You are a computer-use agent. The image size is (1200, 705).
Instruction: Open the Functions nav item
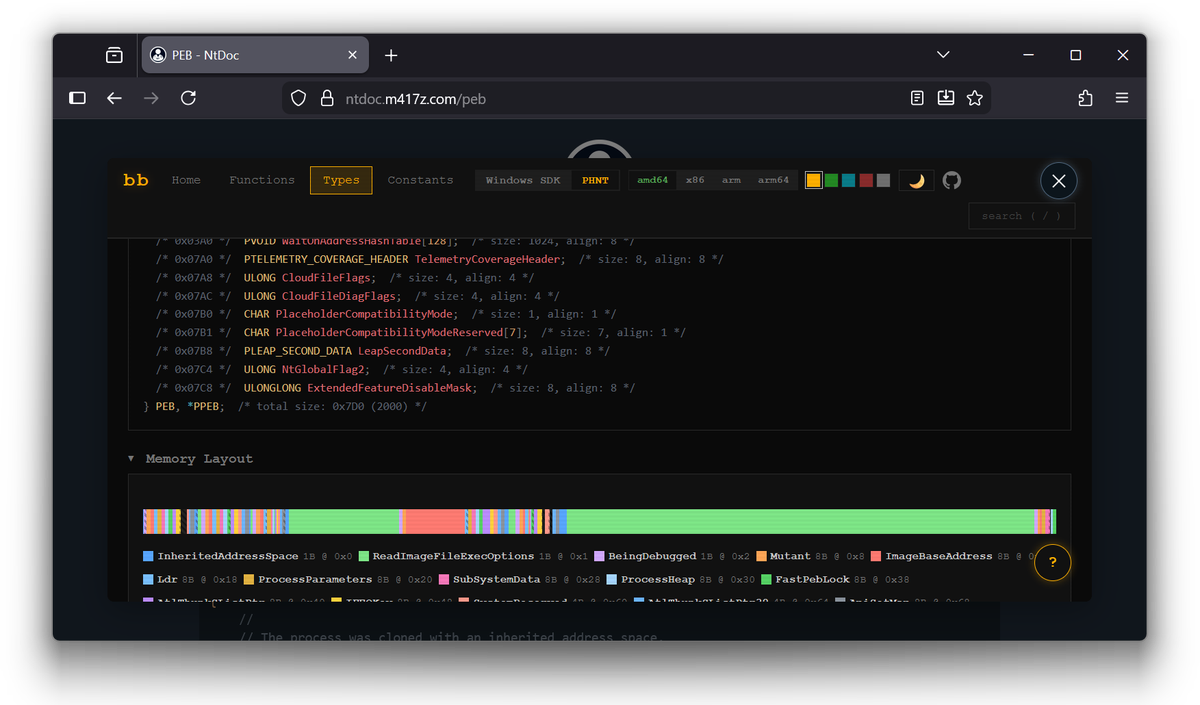[x=262, y=180]
